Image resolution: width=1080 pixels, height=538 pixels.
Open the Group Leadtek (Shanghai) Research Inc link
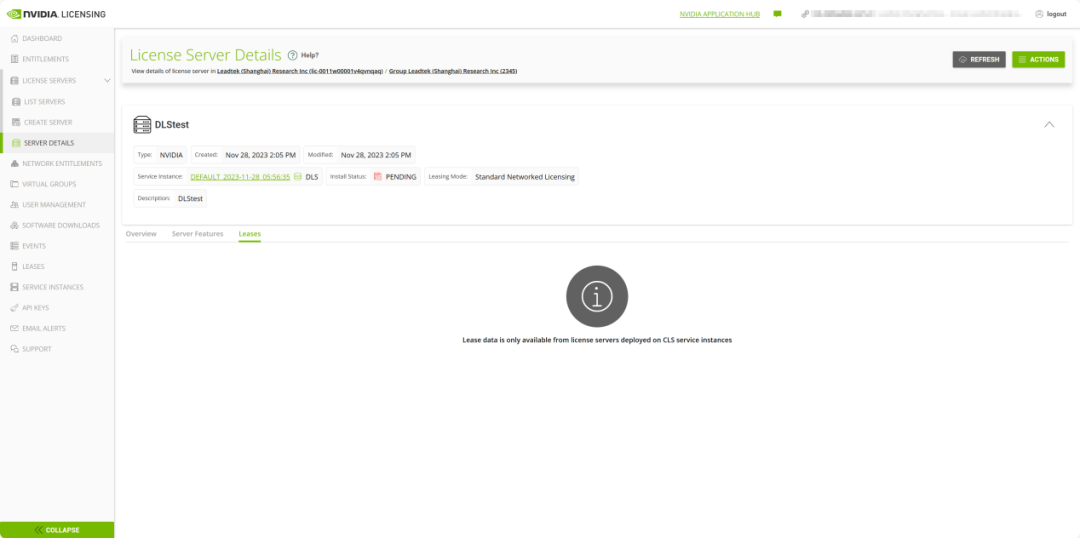[x=453, y=71]
